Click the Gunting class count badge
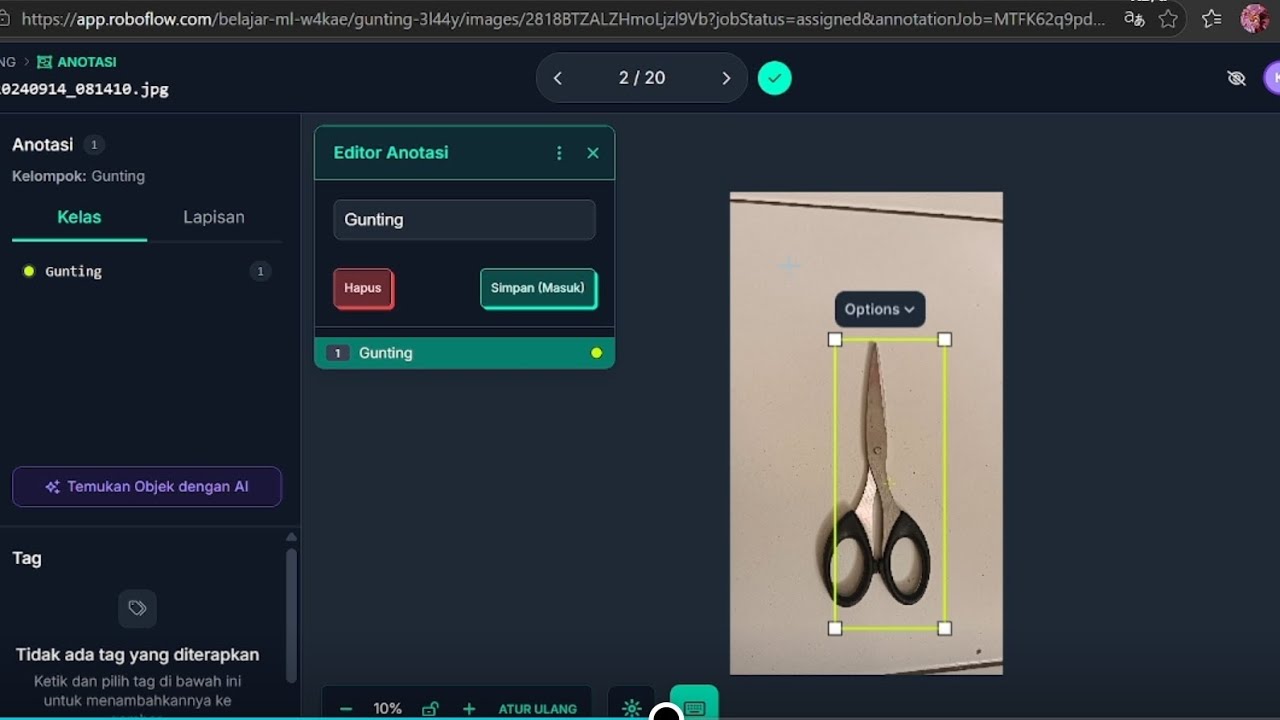Image resolution: width=1280 pixels, height=720 pixels. point(260,271)
